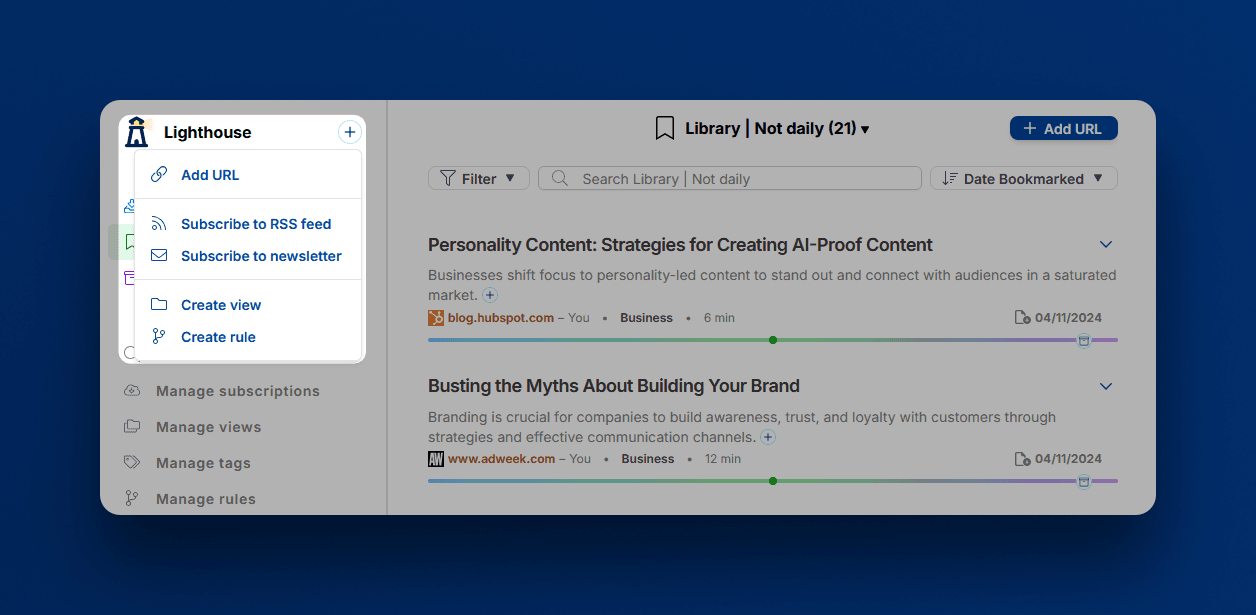Click the archive icon on Adweek article progress bar
Screen dimensions: 1256x615
point(1083,481)
